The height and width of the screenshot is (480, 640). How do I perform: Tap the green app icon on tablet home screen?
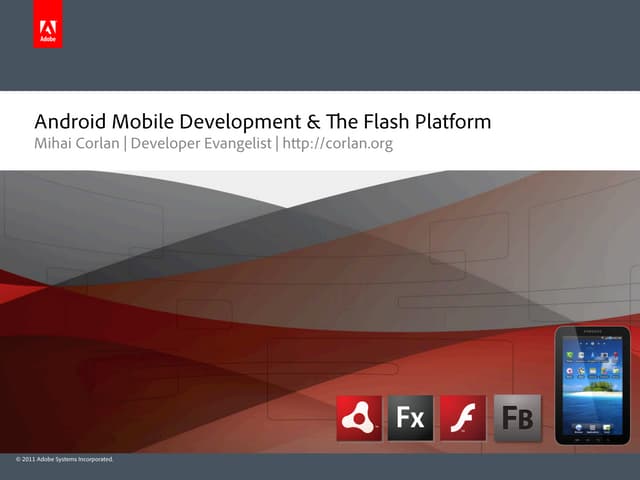pyautogui.click(x=571, y=353)
